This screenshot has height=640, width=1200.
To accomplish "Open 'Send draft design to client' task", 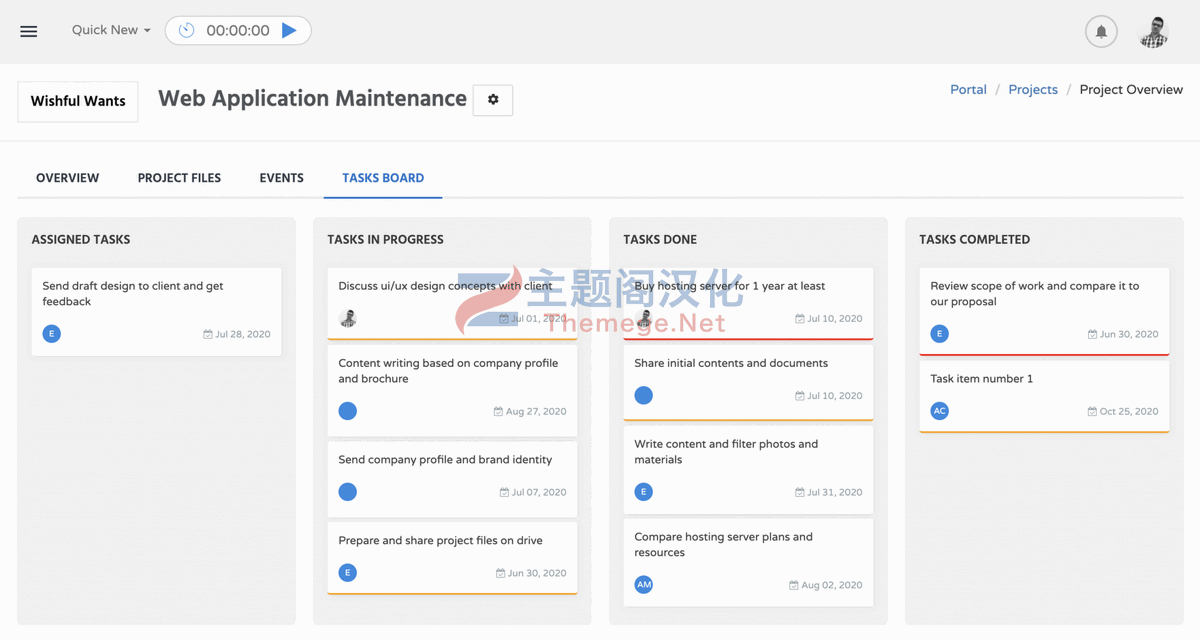I will coord(133,293).
